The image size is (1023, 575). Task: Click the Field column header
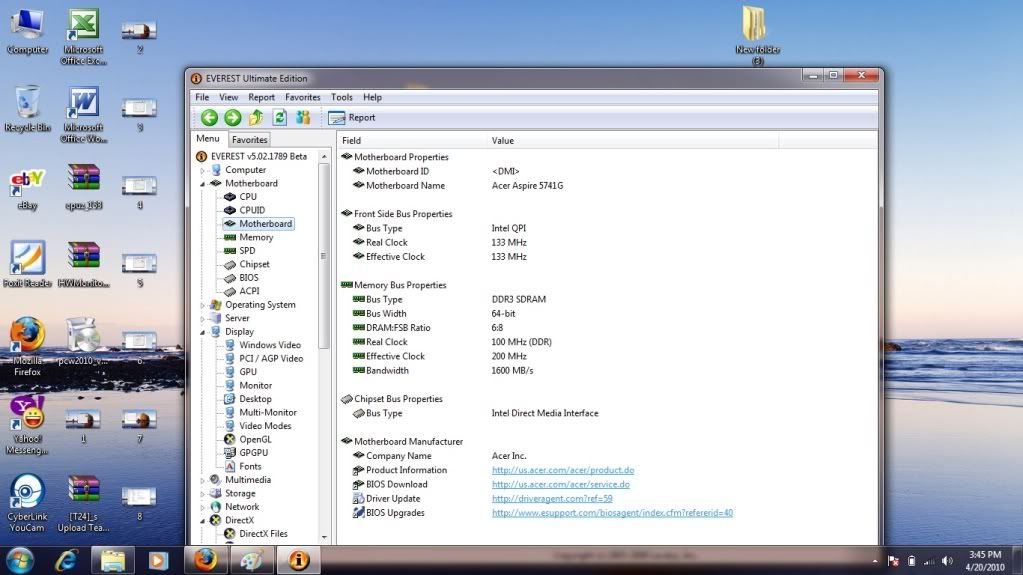point(412,140)
